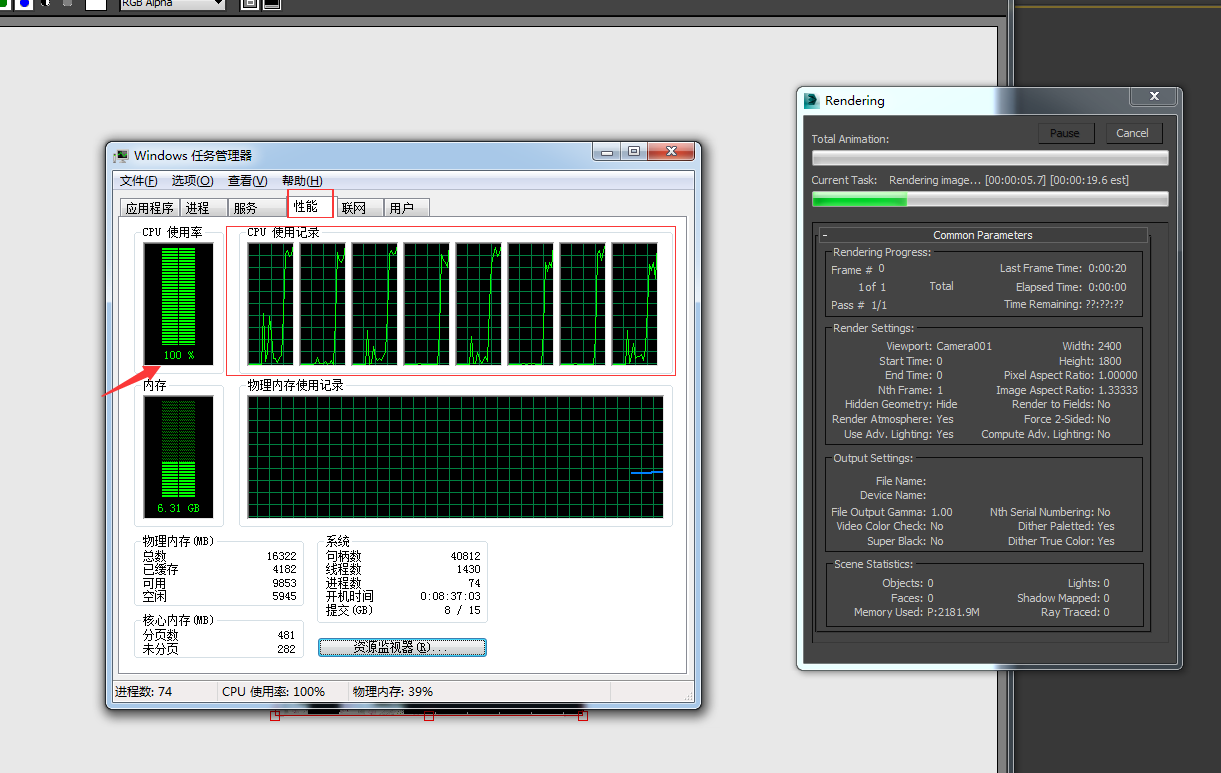Click the Last Frame Time value 0:00:20
Screen dimensions: 1221x773
click(1107, 268)
